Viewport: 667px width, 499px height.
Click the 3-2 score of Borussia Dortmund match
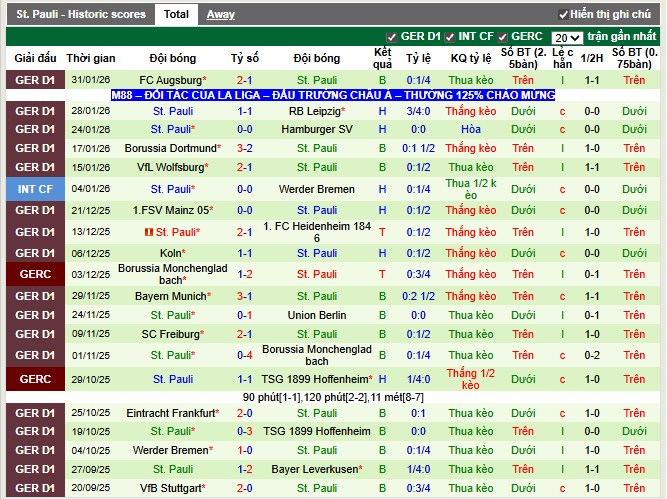pyautogui.click(x=245, y=148)
